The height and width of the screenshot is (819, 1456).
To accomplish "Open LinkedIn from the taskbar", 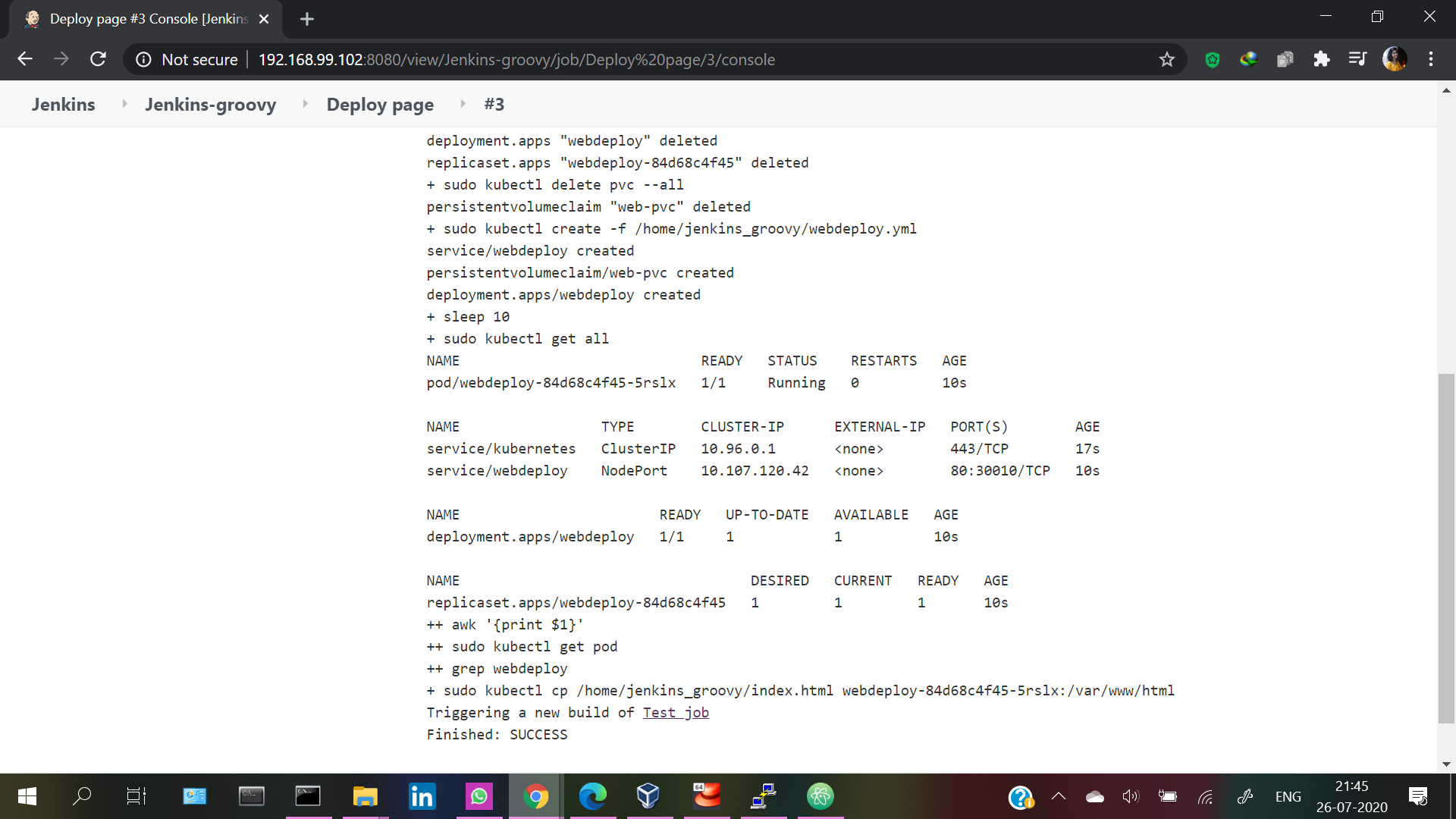I will click(422, 796).
